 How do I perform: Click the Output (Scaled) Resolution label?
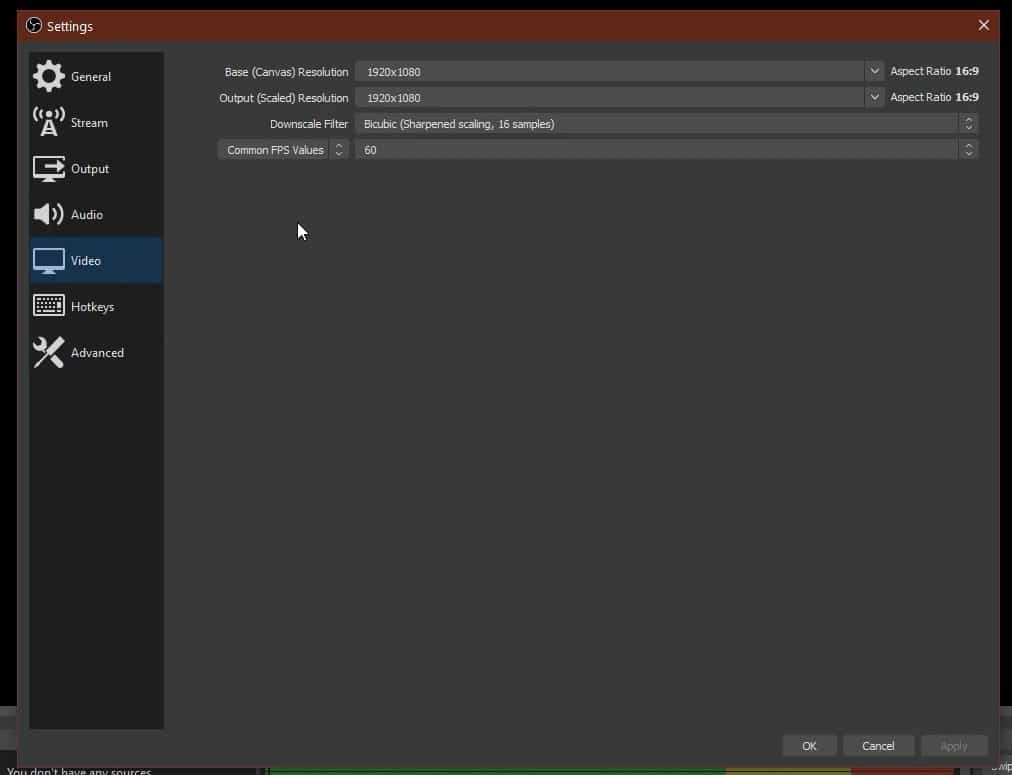coord(283,98)
